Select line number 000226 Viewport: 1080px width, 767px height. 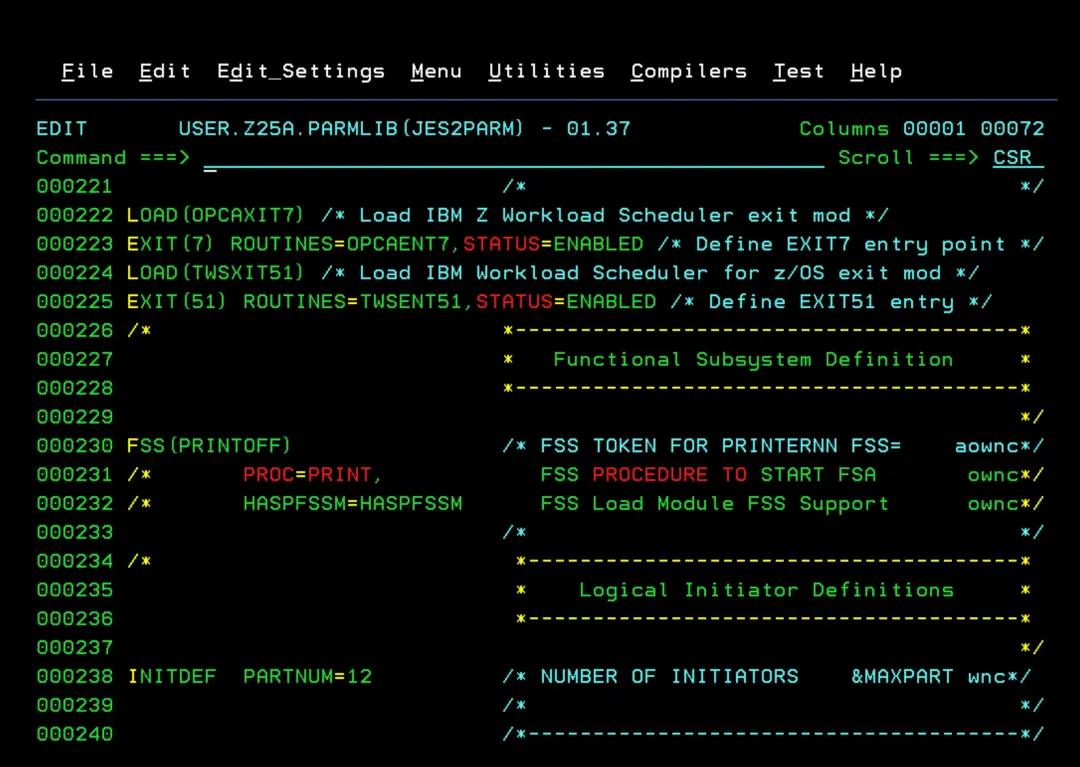pos(74,331)
